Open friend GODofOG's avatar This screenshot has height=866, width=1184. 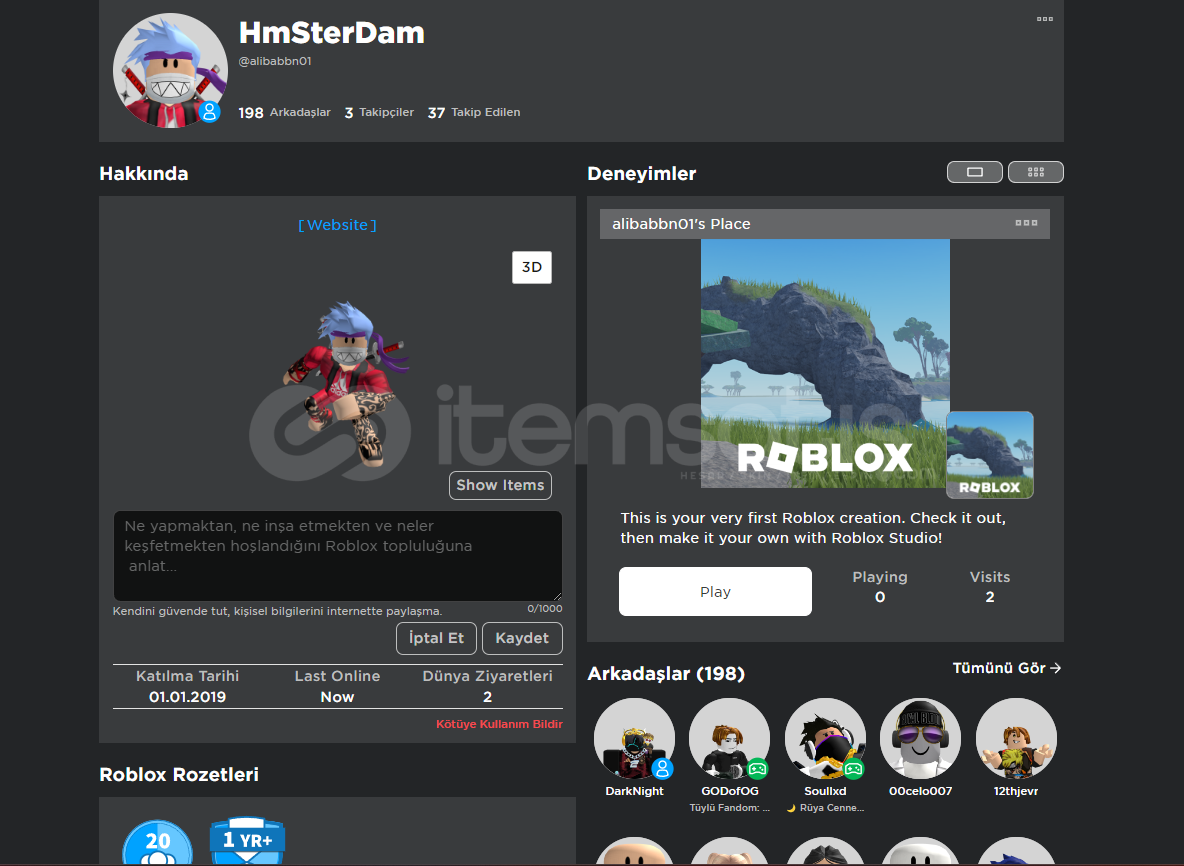pos(729,738)
